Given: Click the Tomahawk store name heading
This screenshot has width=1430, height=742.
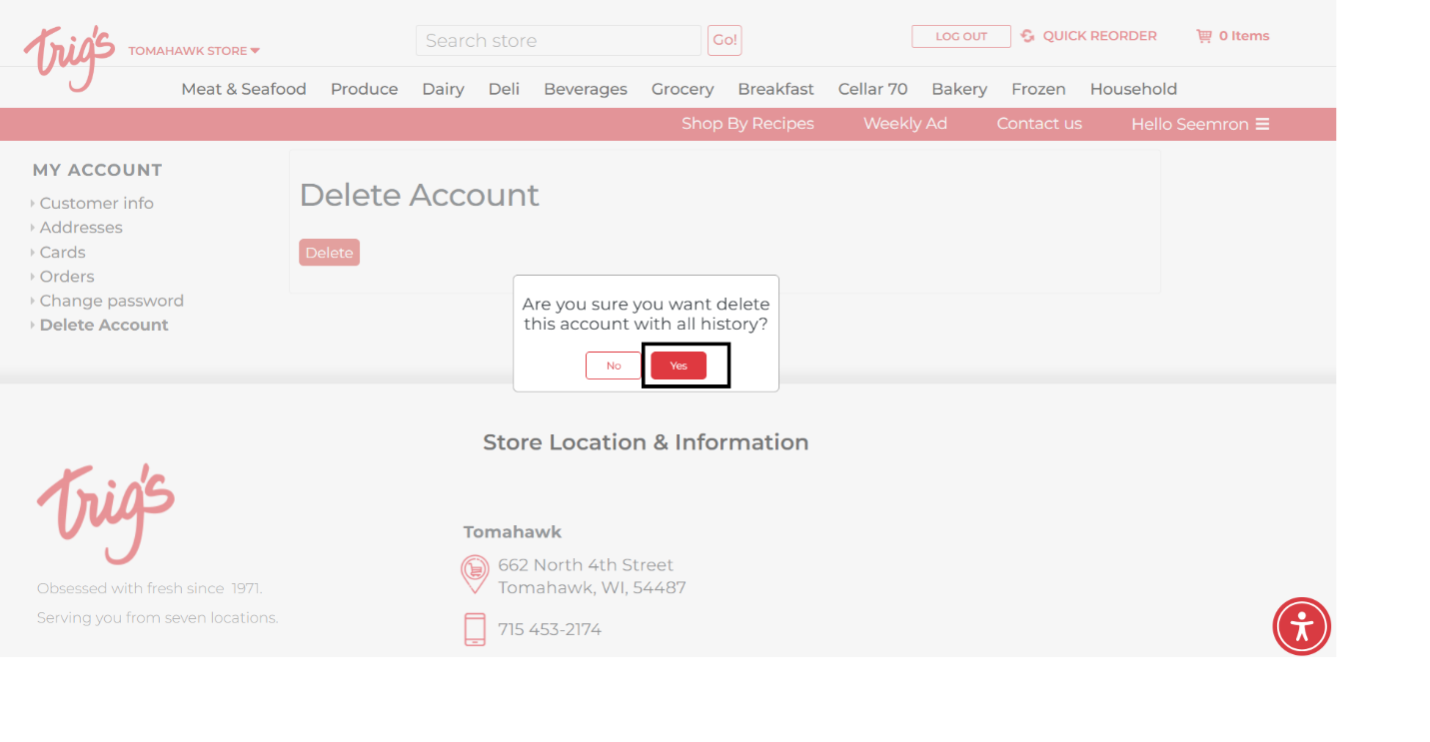Looking at the screenshot, I should (512, 532).
